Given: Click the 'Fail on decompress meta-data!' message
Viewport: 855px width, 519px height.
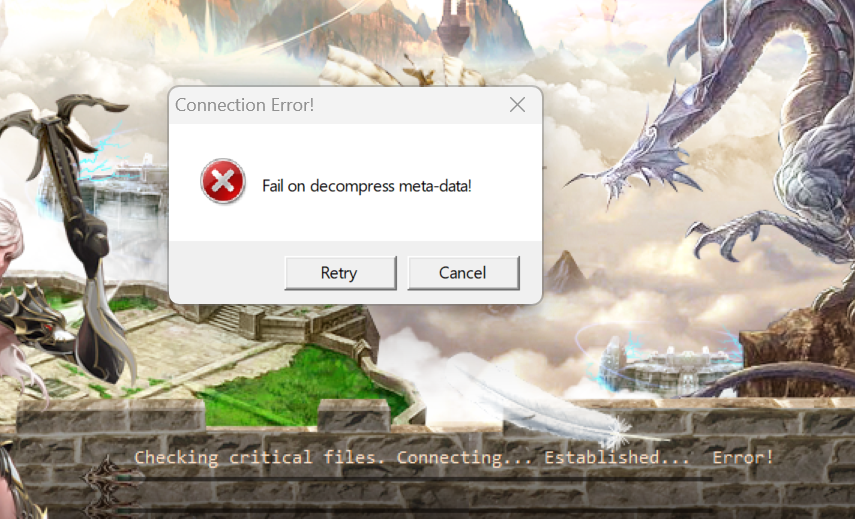Looking at the screenshot, I should tap(367, 186).
